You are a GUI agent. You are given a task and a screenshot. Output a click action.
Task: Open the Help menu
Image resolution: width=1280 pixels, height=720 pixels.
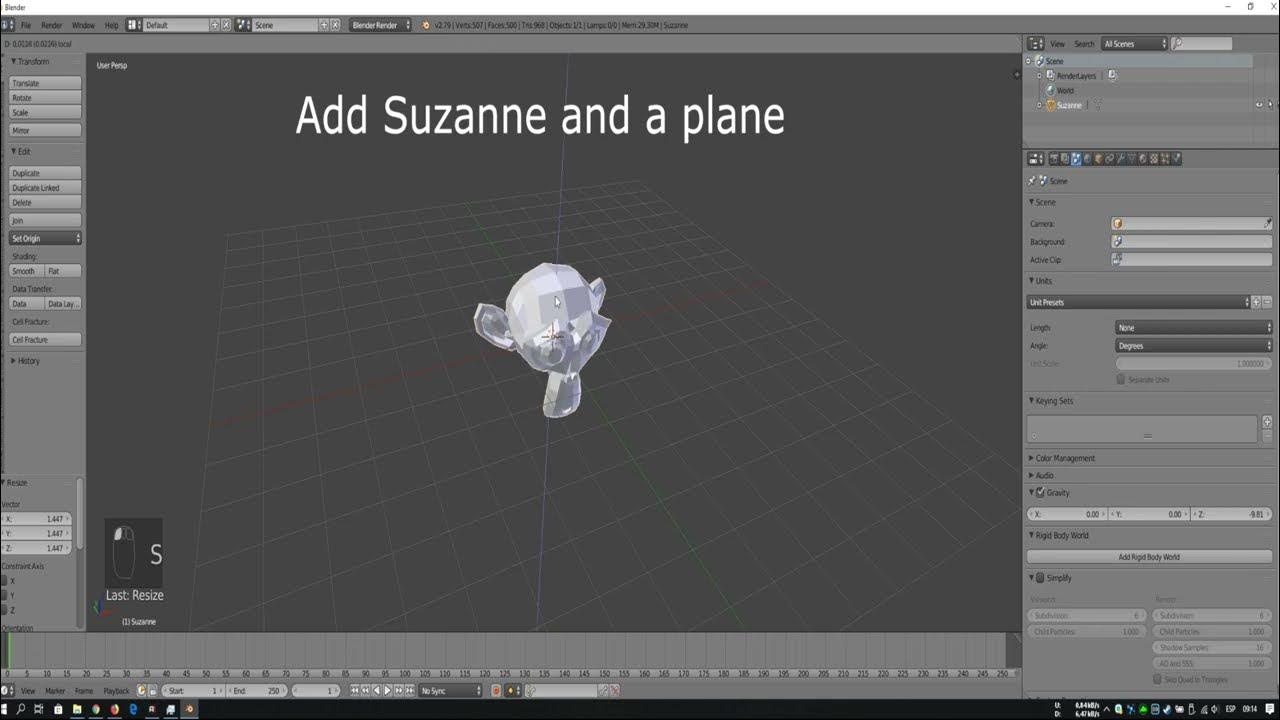(x=111, y=25)
